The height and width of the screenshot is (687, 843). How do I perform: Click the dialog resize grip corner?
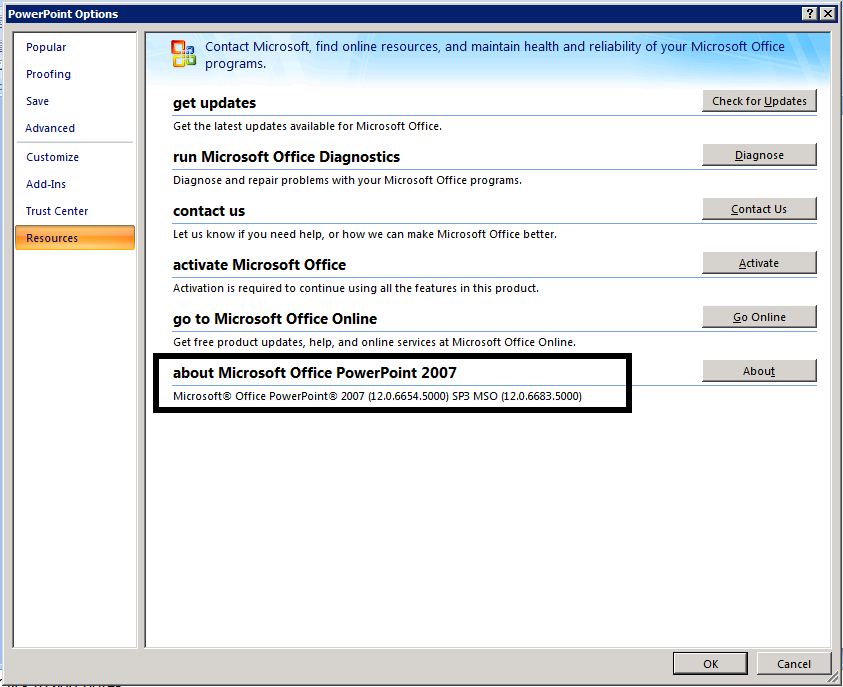click(x=832, y=678)
